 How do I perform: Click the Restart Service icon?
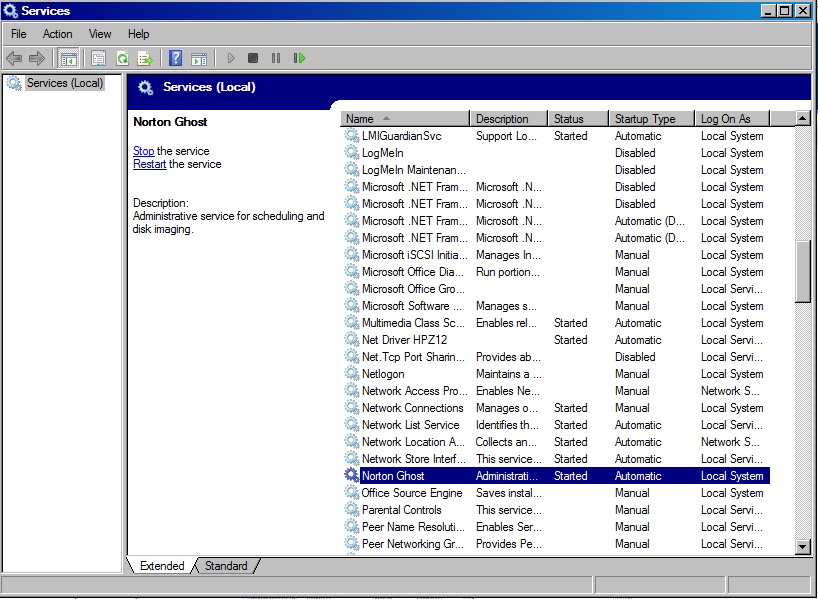(299, 58)
